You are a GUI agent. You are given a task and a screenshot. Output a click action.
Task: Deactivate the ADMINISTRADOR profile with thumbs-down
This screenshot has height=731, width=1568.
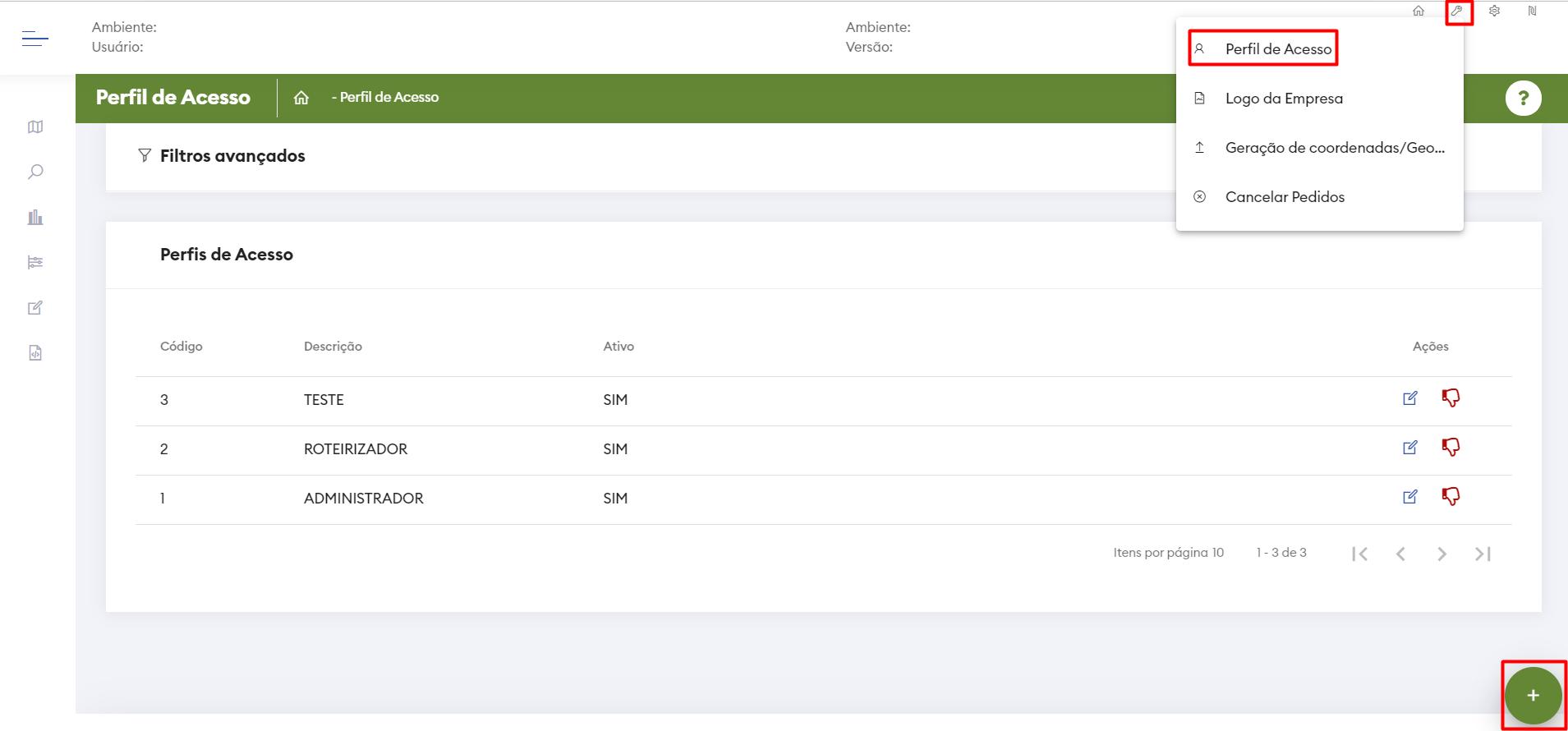tap(1451, 497)
